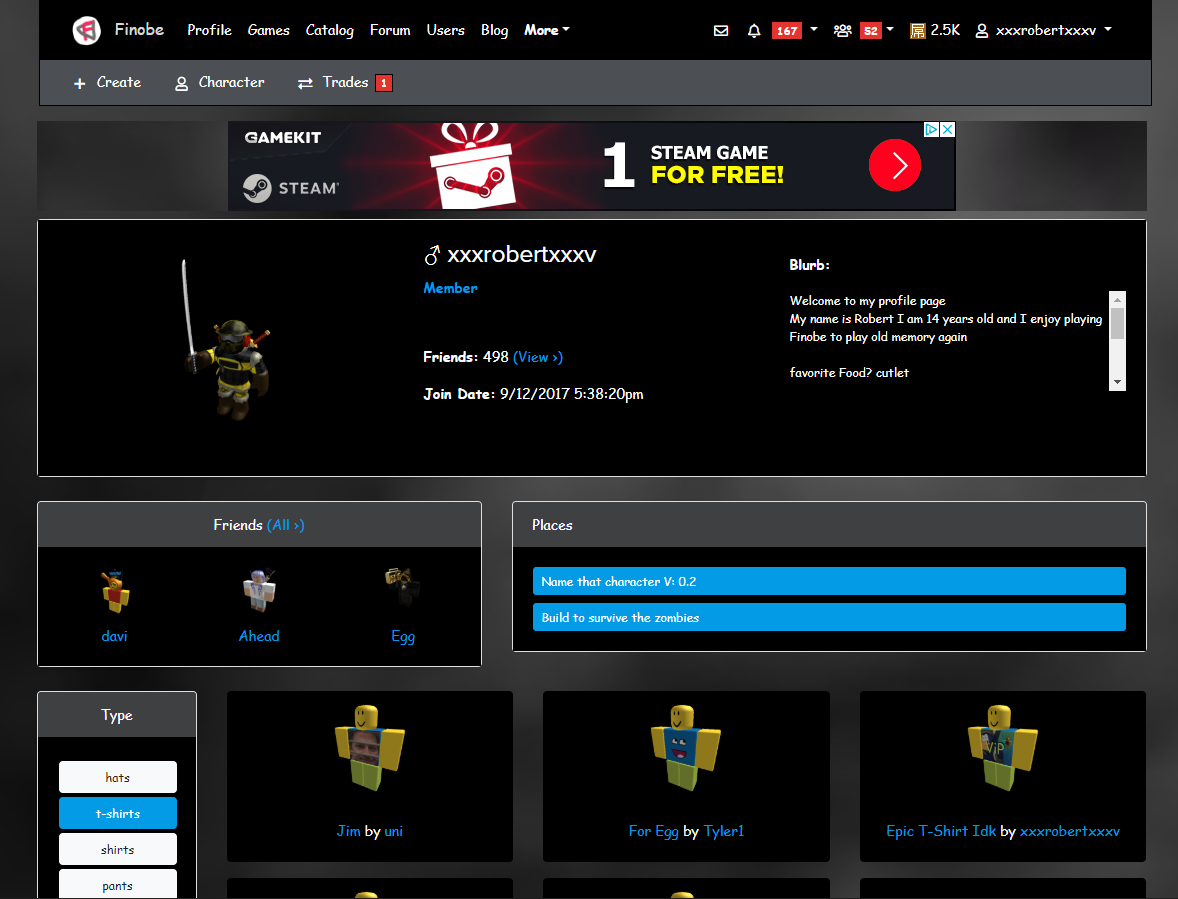Image resolution: width=1178 pixels, height=899 pixels.
Task: Click the 167 notifications count badge
Action: tap(787, 31)
